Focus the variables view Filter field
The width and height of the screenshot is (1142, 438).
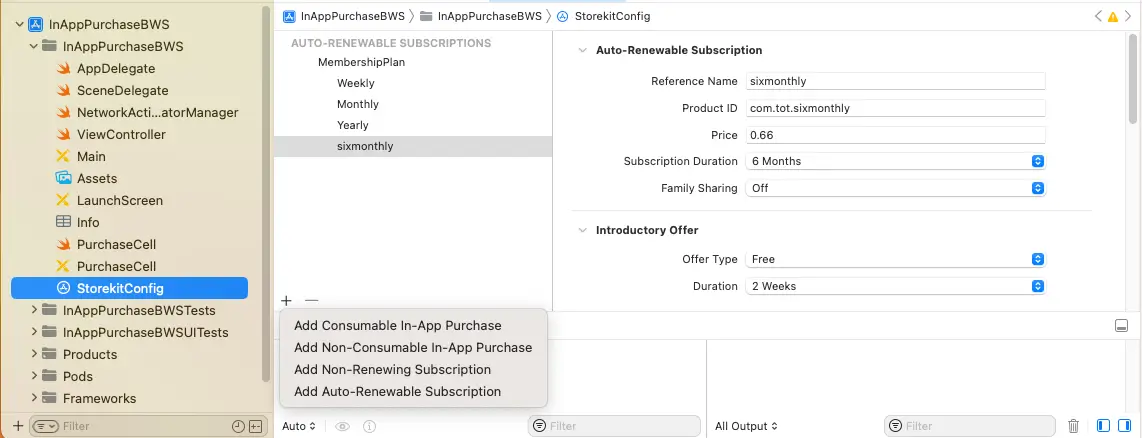click(x=615, y=426)
